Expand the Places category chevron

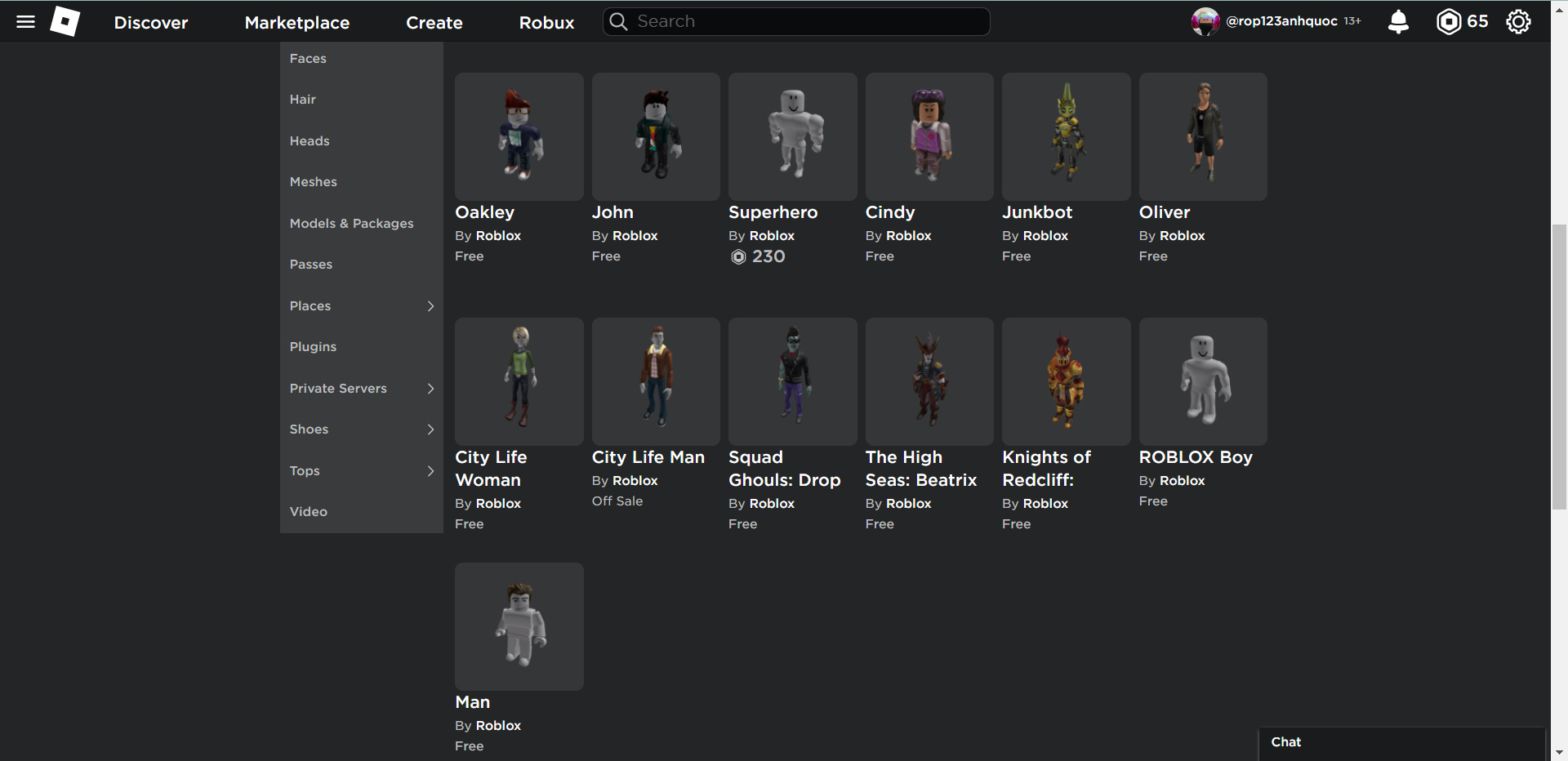[430, 306]
